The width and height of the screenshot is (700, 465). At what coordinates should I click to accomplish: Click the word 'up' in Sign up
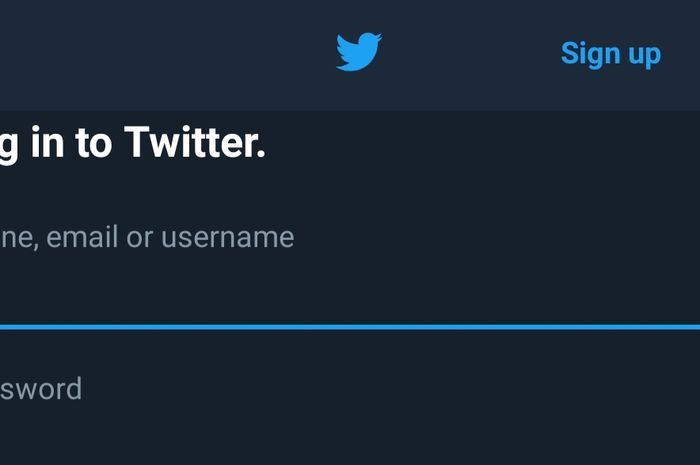645,56
